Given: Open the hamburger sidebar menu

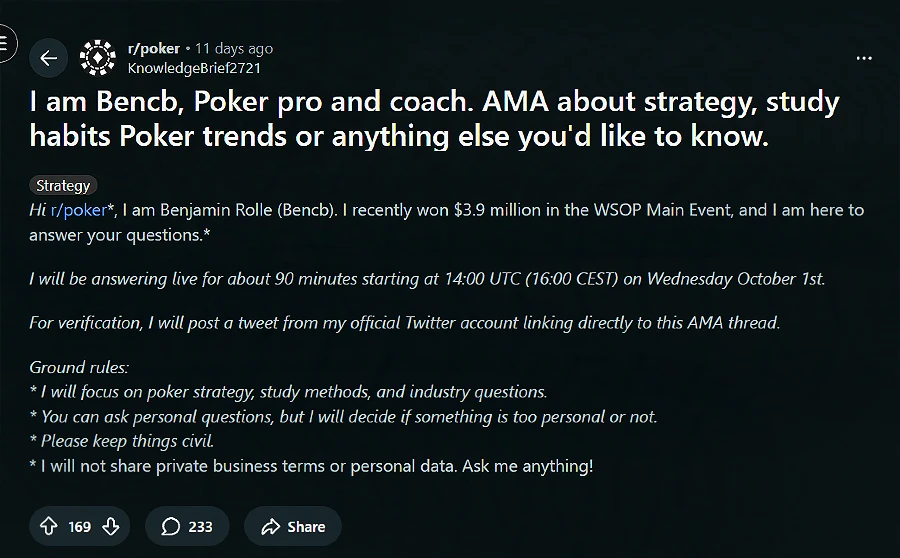Looking at the screenshot, I should click(5, 44).
